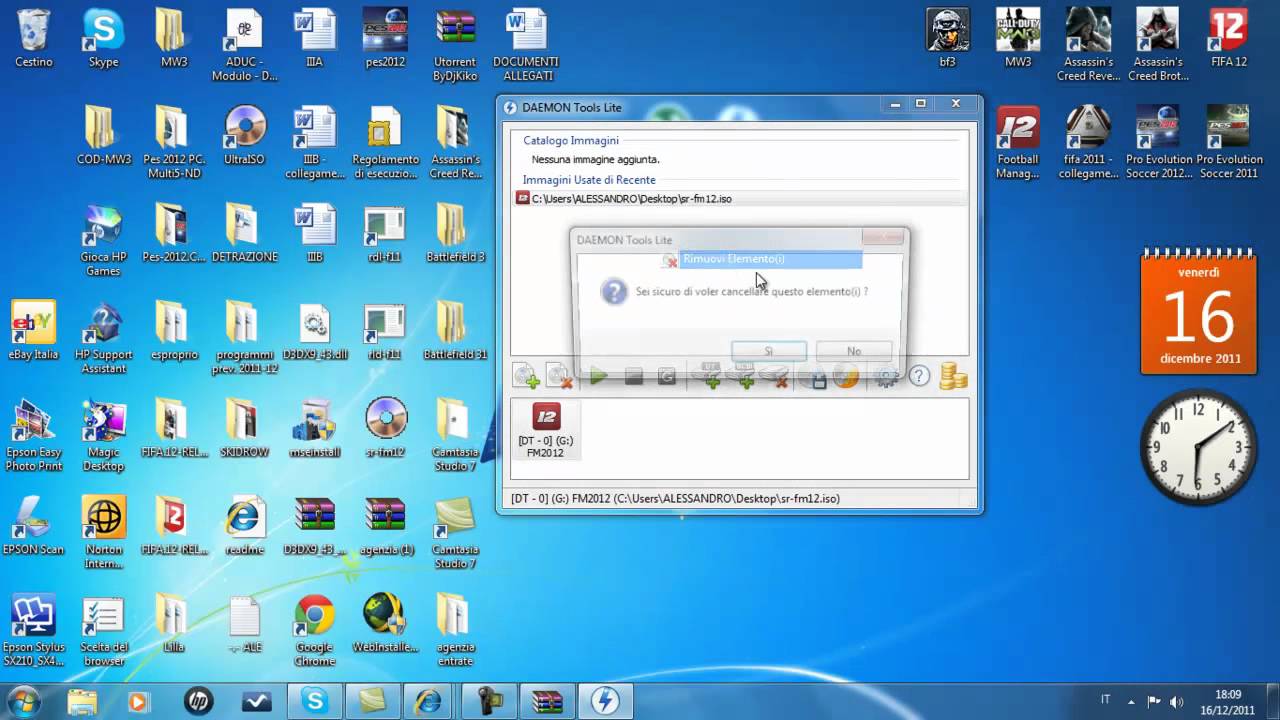Select the Cestino recycle bin desktop icon

pyautogui.click(x=34, y=39)
